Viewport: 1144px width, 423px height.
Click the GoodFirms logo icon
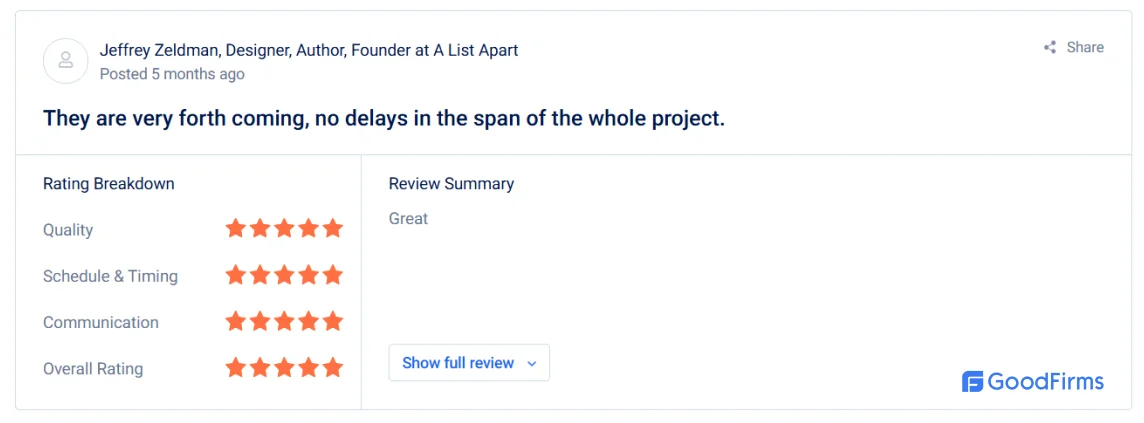(x=973, y=381)
